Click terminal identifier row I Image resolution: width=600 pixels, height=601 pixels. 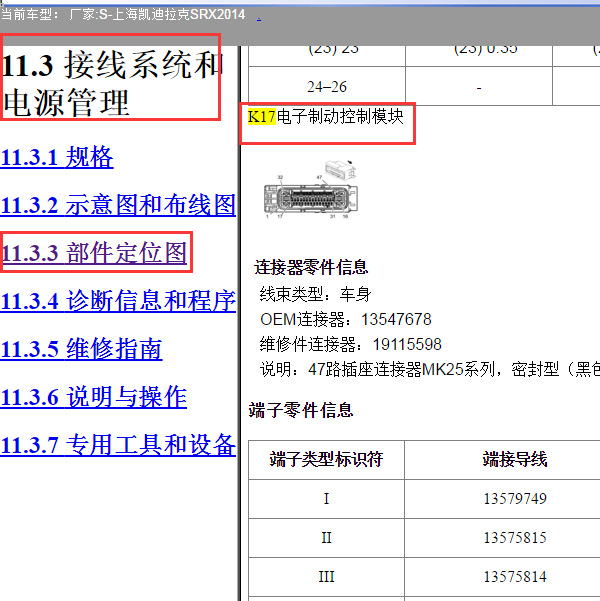click(326, 499)
